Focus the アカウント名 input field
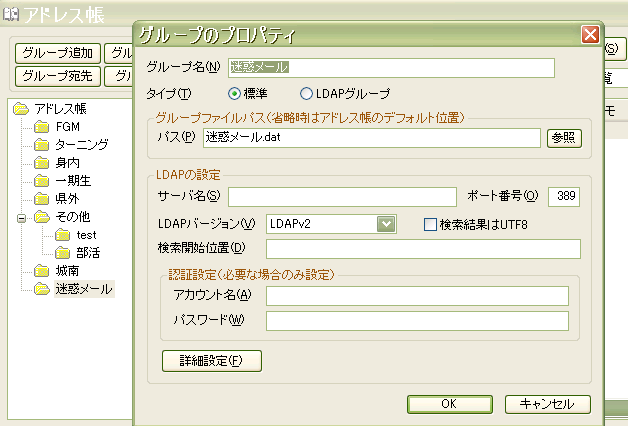628x426 pixels. click(417, 296)
